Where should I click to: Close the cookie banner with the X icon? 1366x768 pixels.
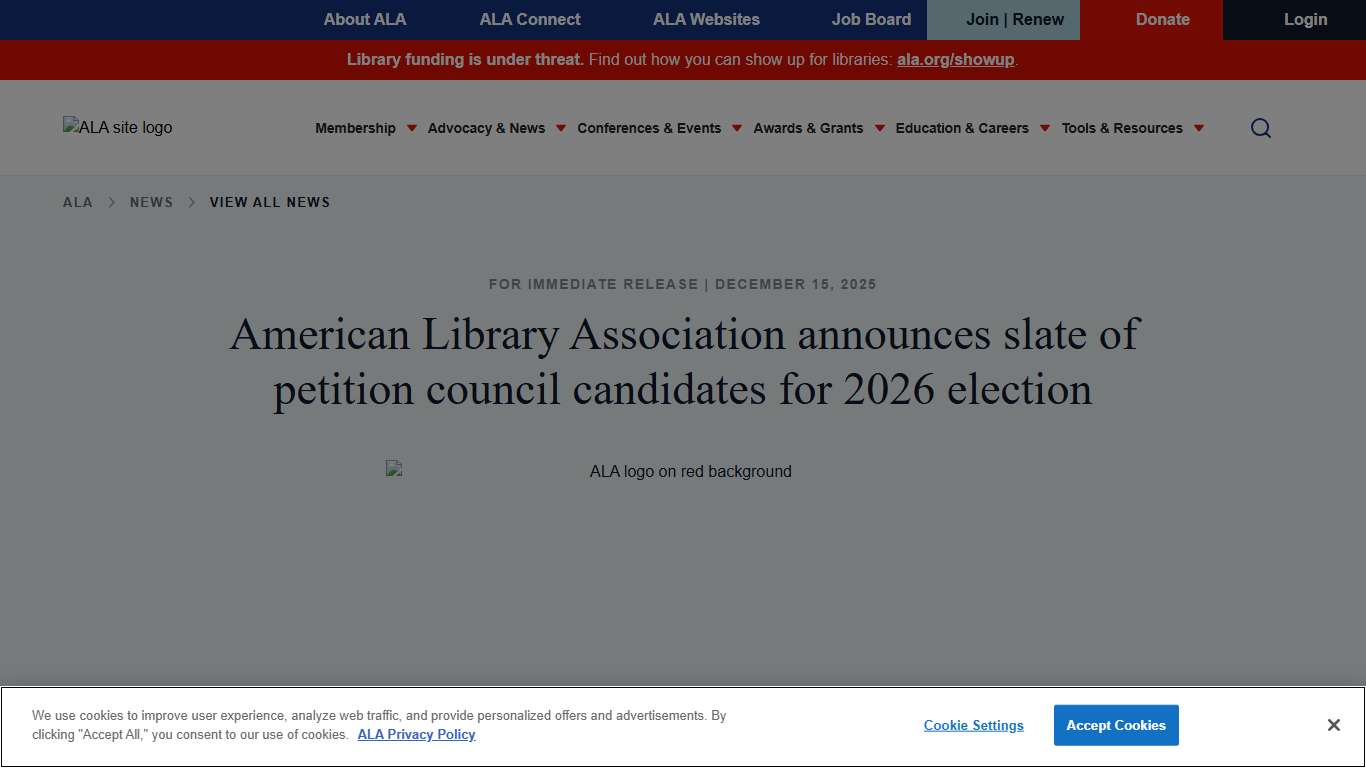coord(1333,724)
